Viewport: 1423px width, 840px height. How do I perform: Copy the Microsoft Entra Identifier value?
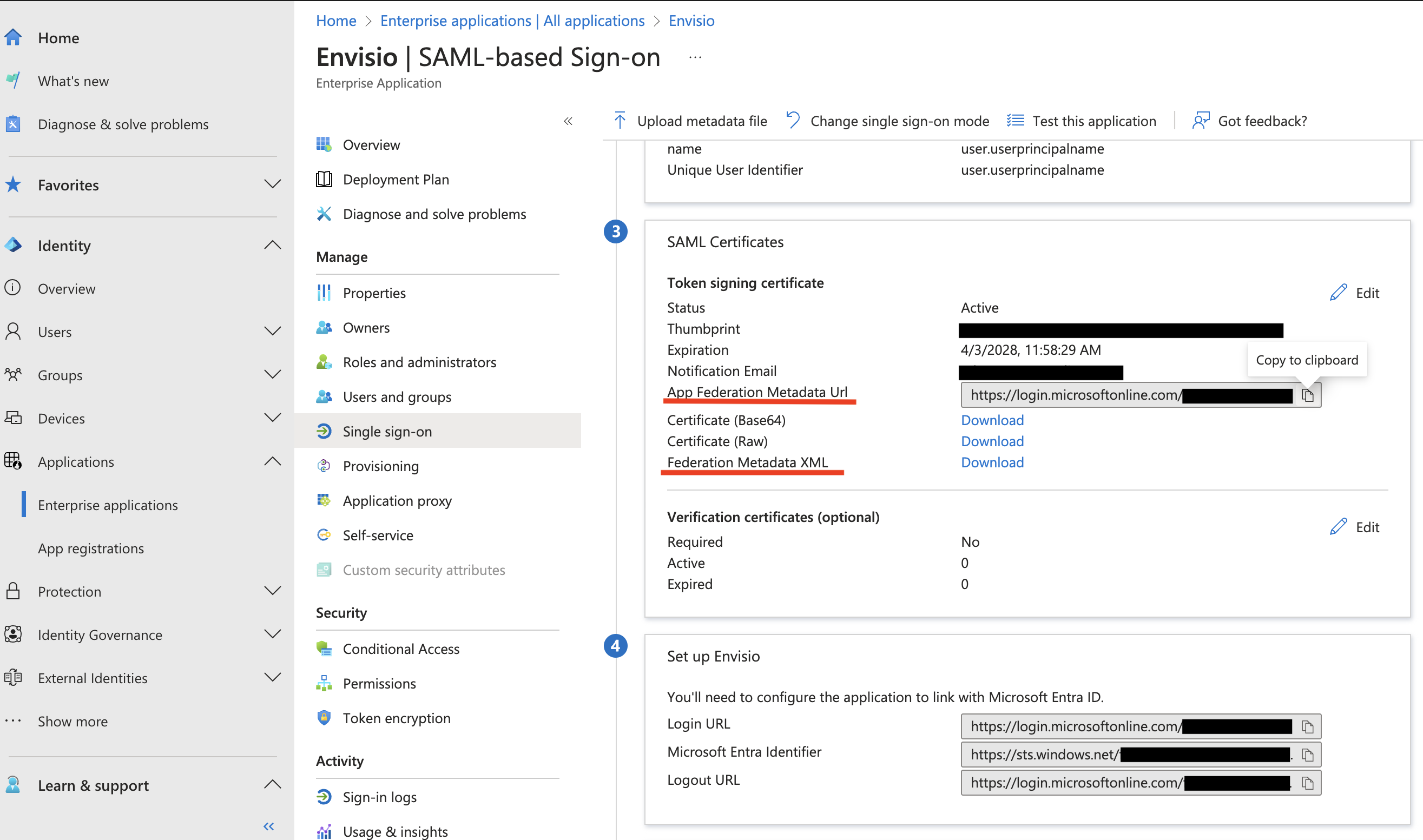coord(1307,755)
